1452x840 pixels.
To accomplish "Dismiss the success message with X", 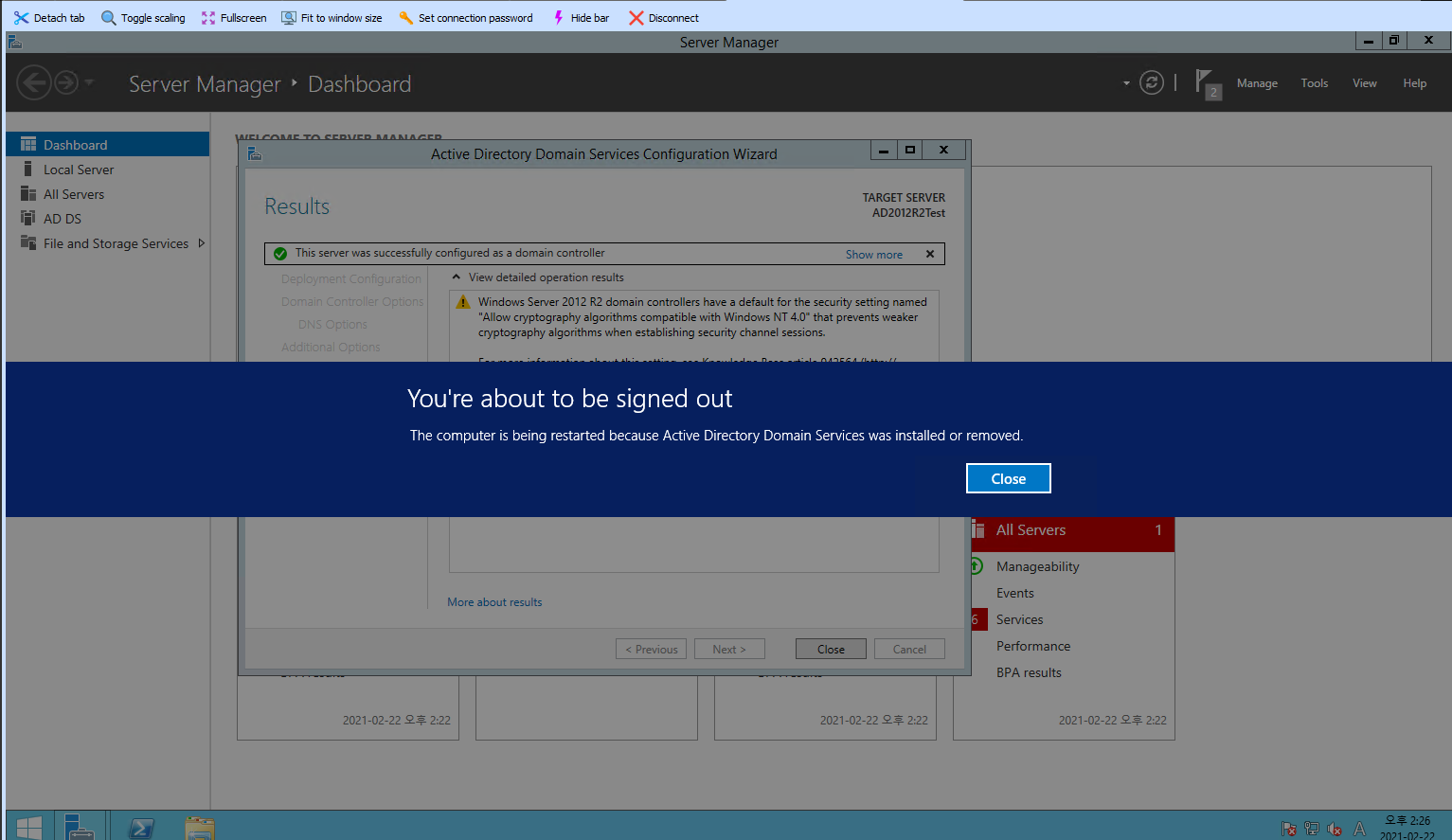I will pos(930,254).
